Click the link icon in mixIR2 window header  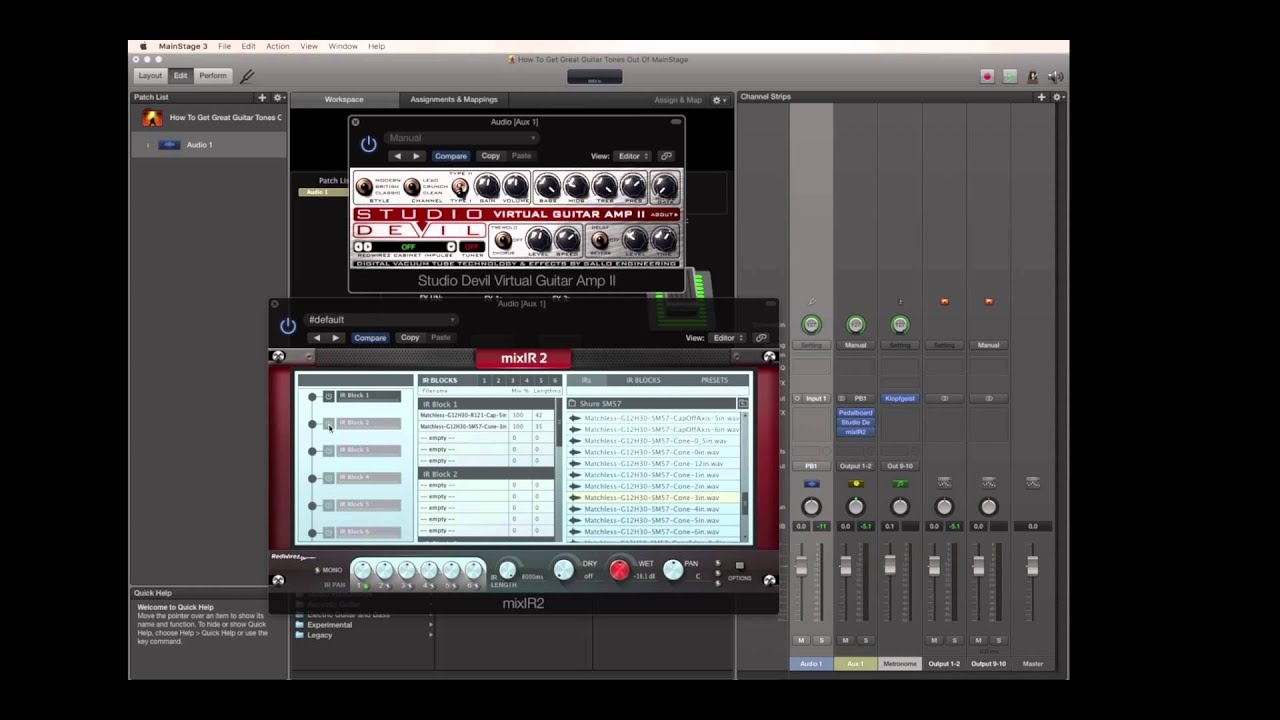pyautogui.click(x=761, y=338)
